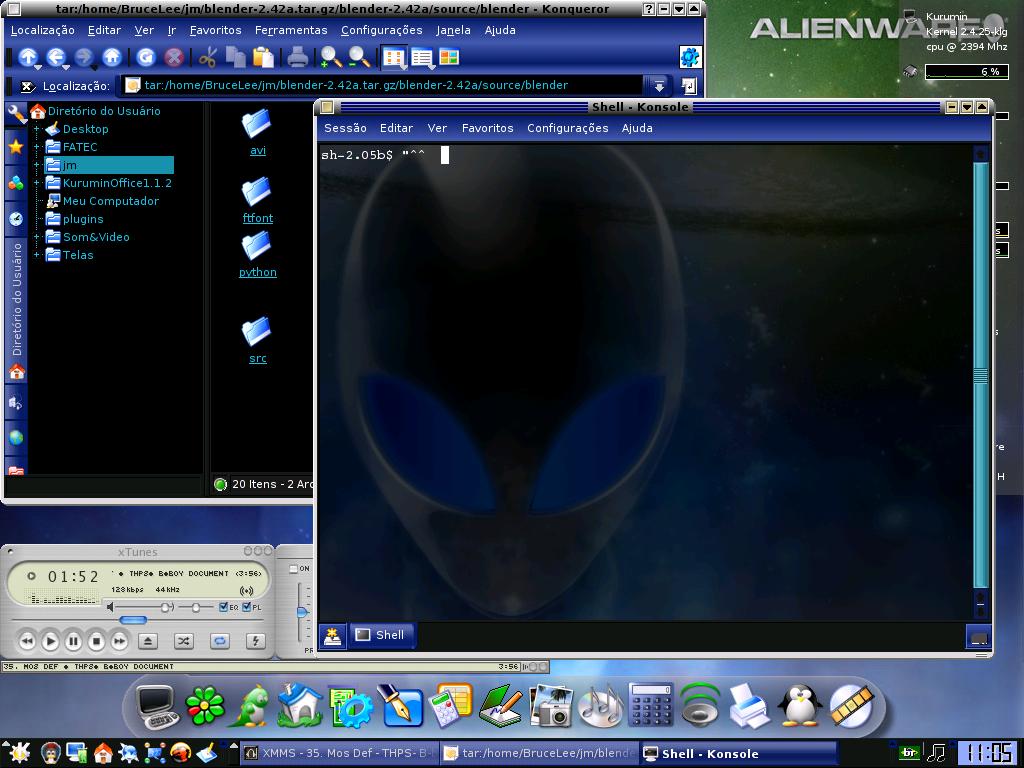Print using the printer toolbar icon
This screenshot has width=1024, height=768.
pos(298,58)
